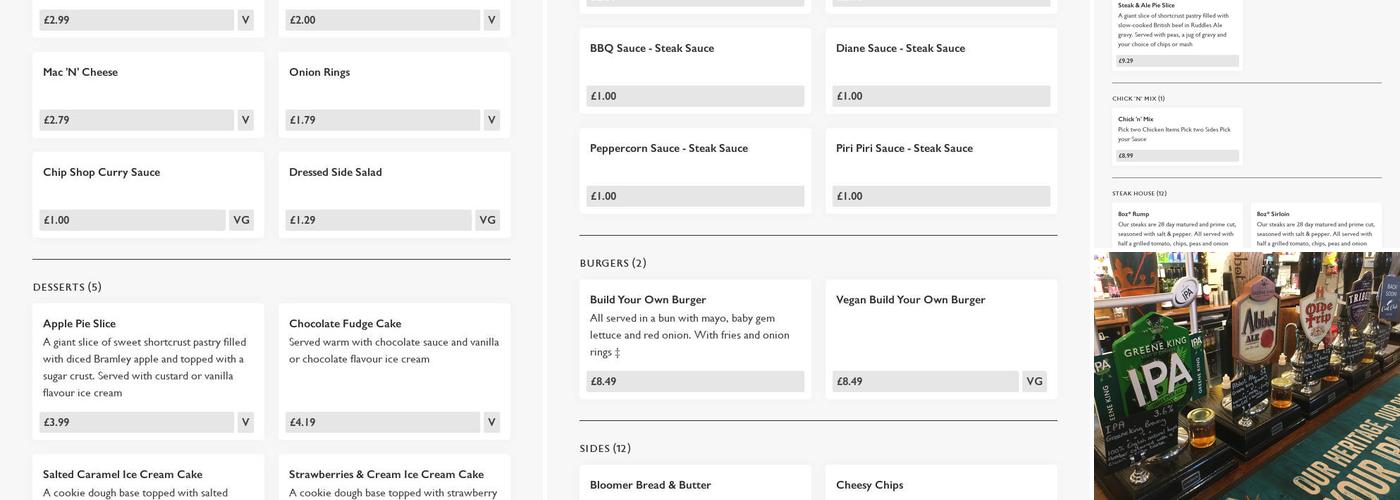Click the VG badge on Vegan Build Your Own Burger

[x=1034, y=381]
